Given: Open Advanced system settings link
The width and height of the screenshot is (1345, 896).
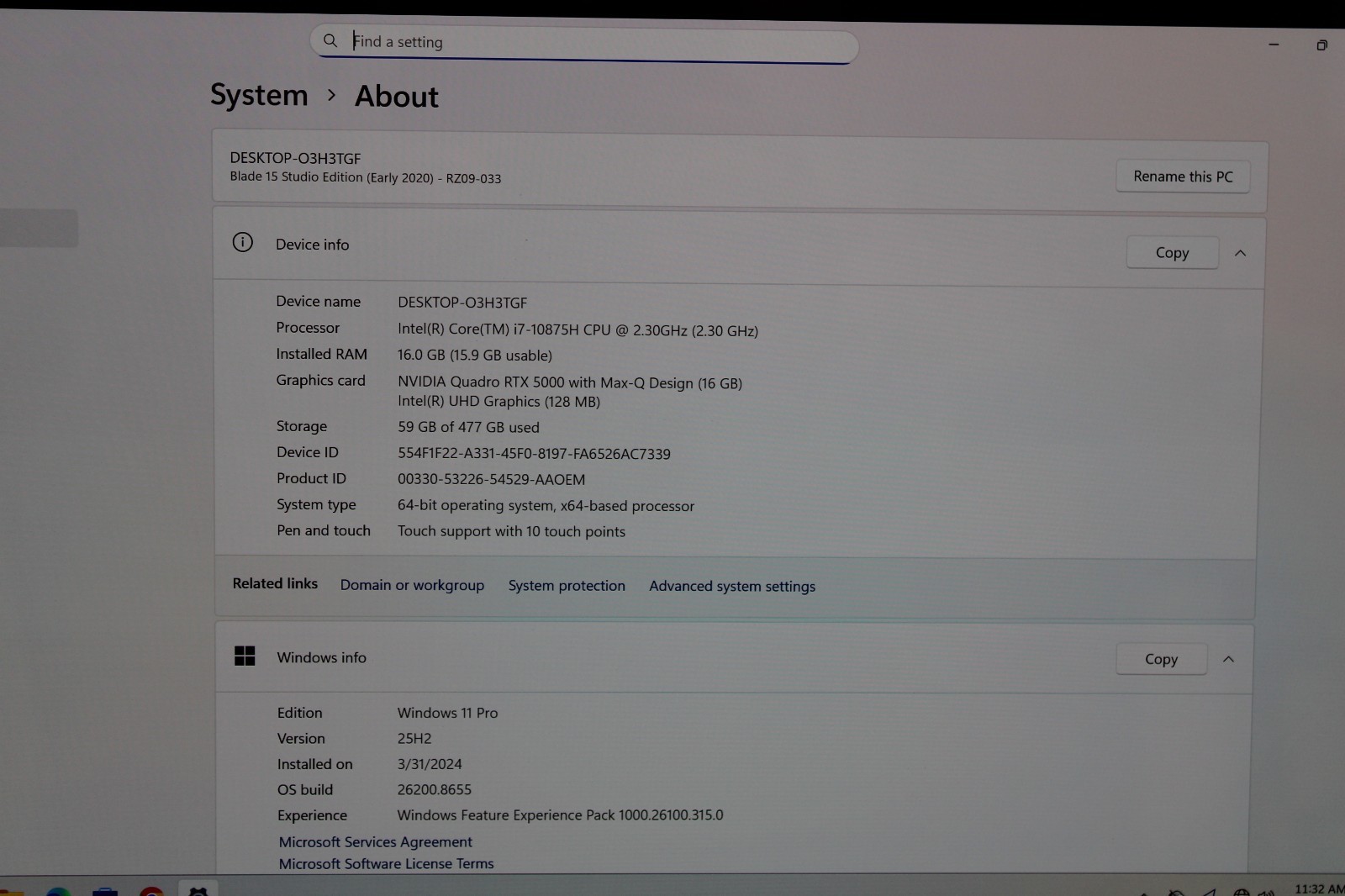Looking at the screenshot, I should click(x=732, y=587).
